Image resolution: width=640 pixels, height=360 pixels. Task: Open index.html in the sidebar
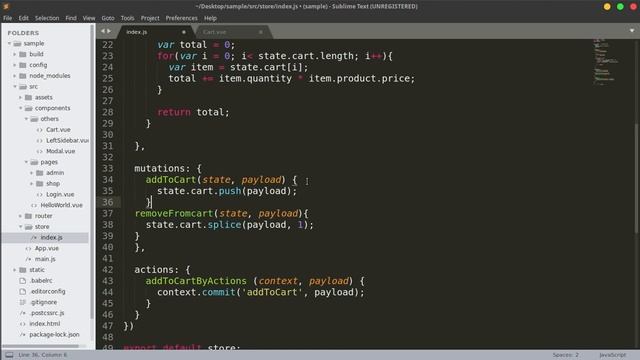(x=44, y=324)
